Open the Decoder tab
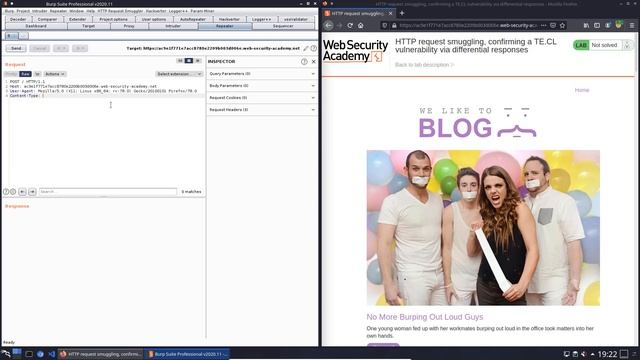Screen dimensions: 640x360 pos(18,19)
